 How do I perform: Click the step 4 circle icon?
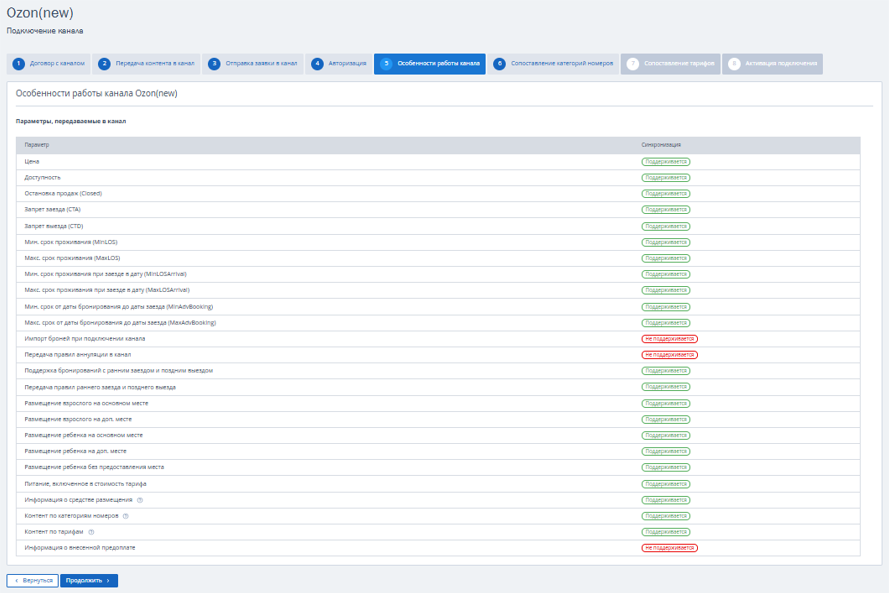pos(318,64)
